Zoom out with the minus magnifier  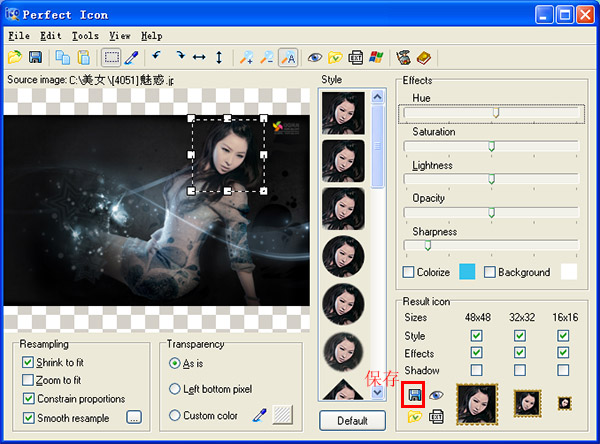coord(267,57)
